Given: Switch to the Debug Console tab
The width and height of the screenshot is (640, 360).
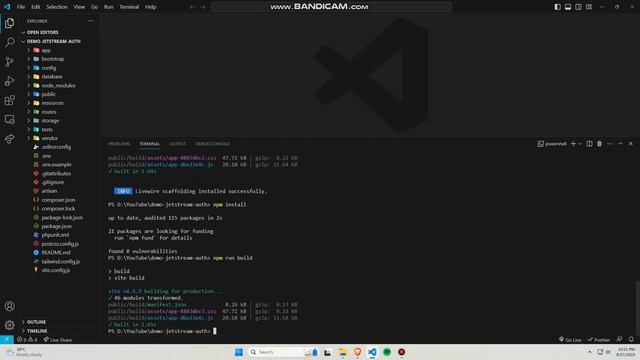Looking at the screenshot, I should click(212, 144).
